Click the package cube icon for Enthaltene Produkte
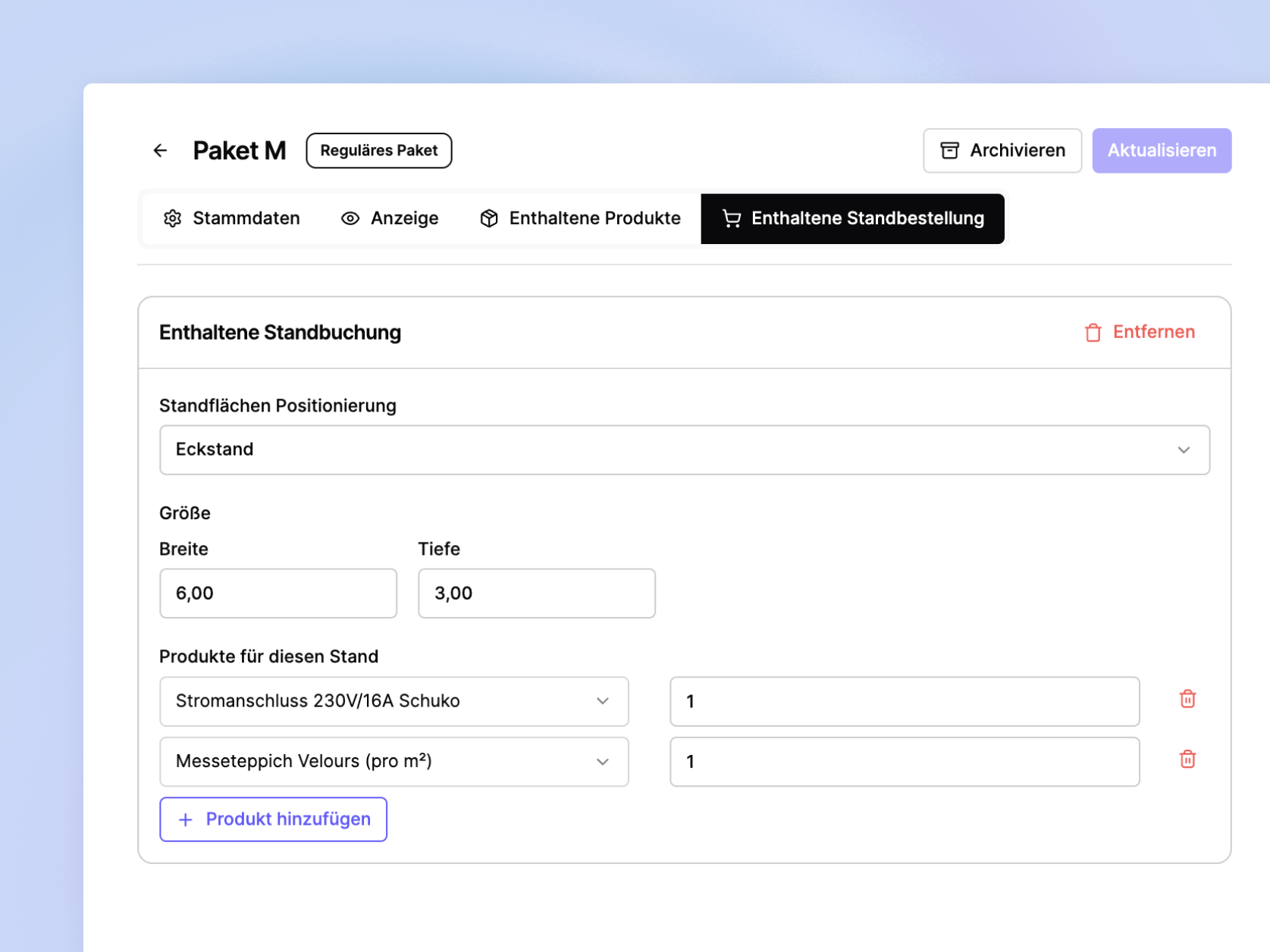1270x952 pixels. click(489, 218)
